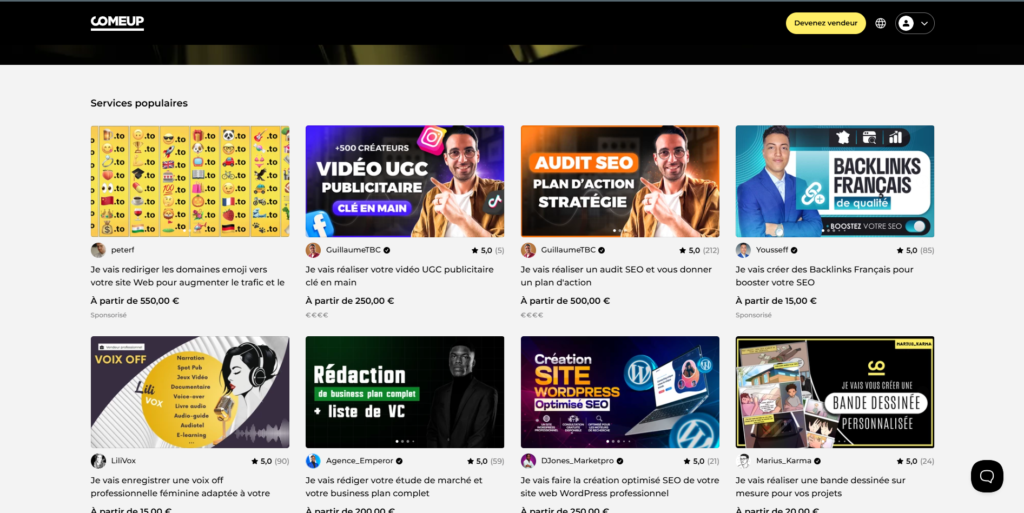
Task: Click the verified badge next to Agence_Emperor
Action: (399, 461)
